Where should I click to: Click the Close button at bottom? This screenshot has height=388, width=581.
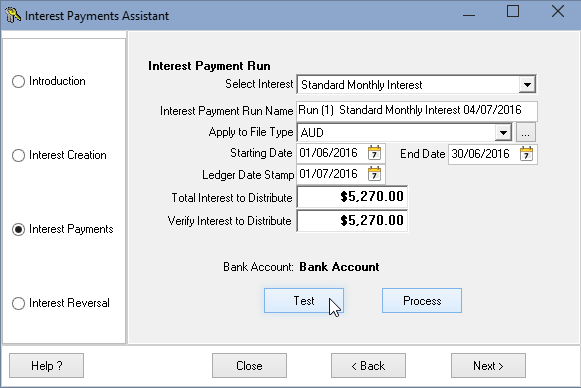249,366
